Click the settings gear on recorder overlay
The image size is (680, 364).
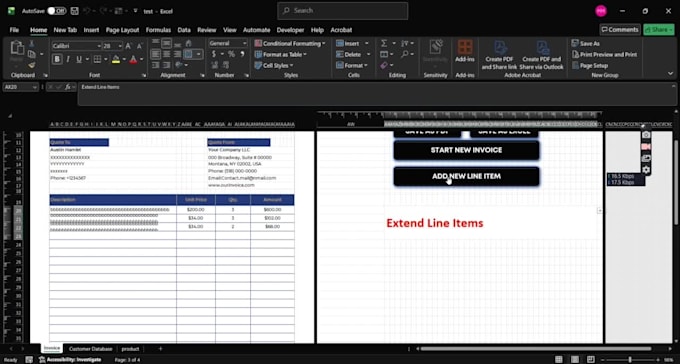tap(646, 169)
